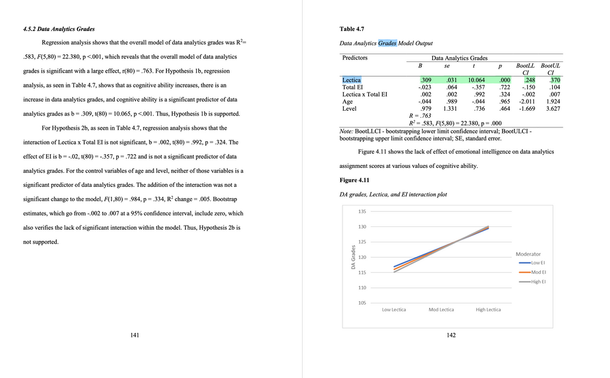The height and width of the screenshot is (378, 610).
Task: Click the "se" column header
Action: [x=447, y=66]
